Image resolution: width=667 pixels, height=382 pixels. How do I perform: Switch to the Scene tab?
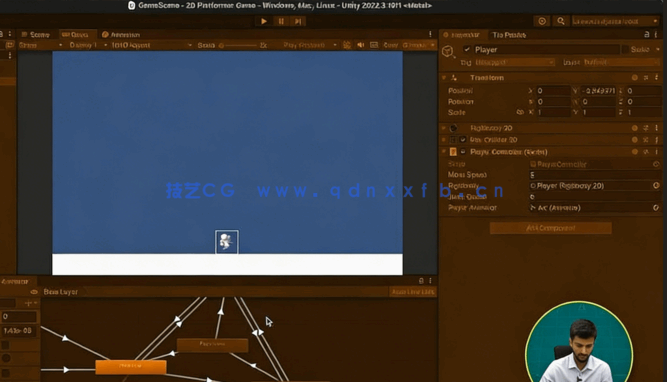(x=35, y=34)
